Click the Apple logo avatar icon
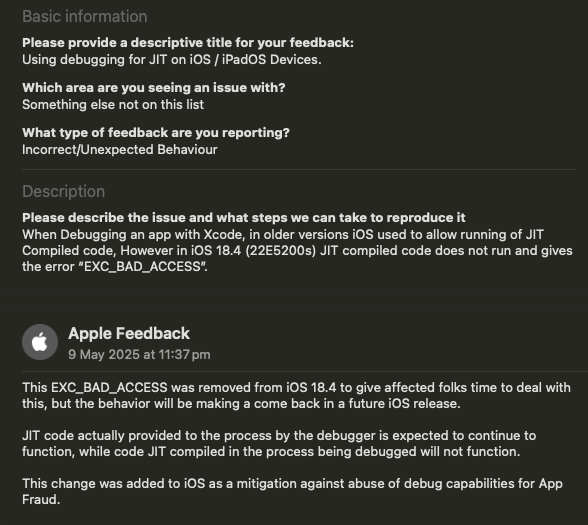Viewport: 588px width, 525px height. click(x=40, y=342)
